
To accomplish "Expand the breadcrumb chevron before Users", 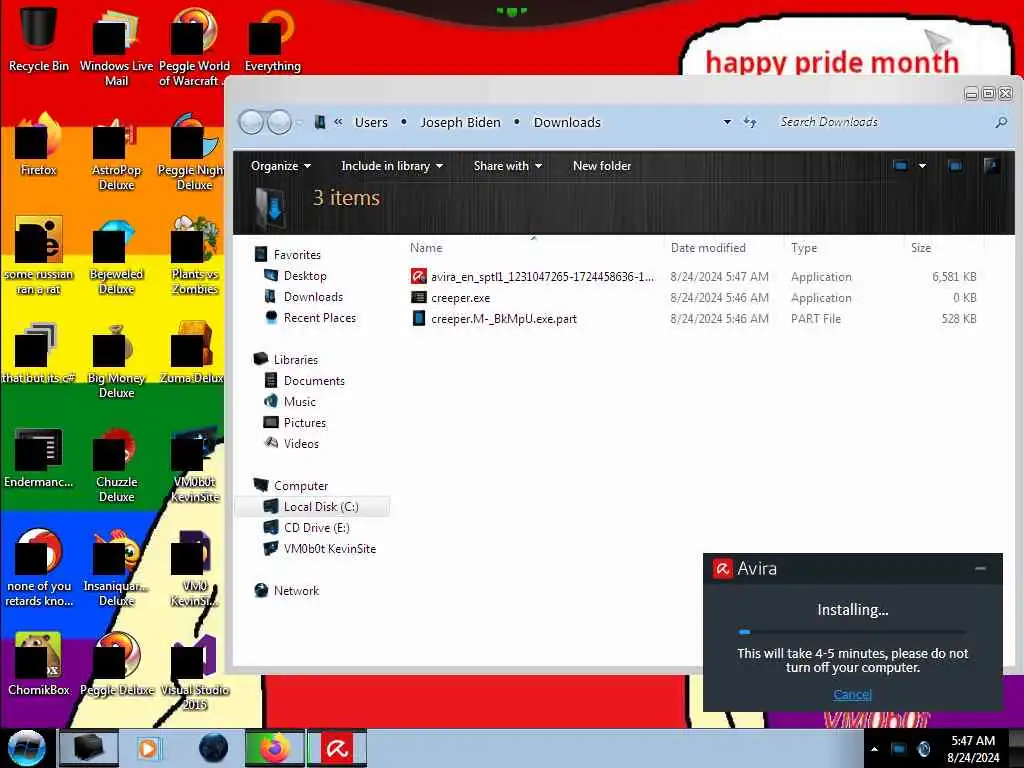I will [x=338, y=121].
